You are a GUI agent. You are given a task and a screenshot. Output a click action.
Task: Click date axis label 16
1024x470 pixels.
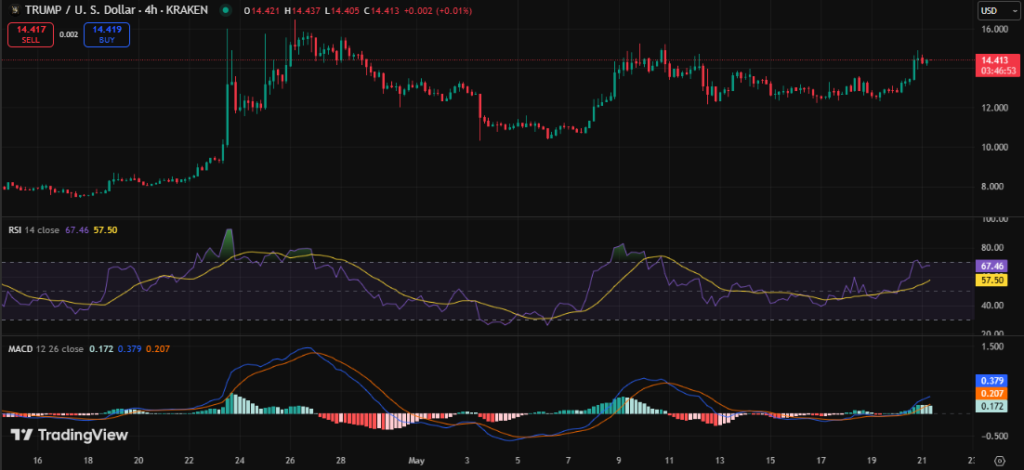(x=37, y=460)
